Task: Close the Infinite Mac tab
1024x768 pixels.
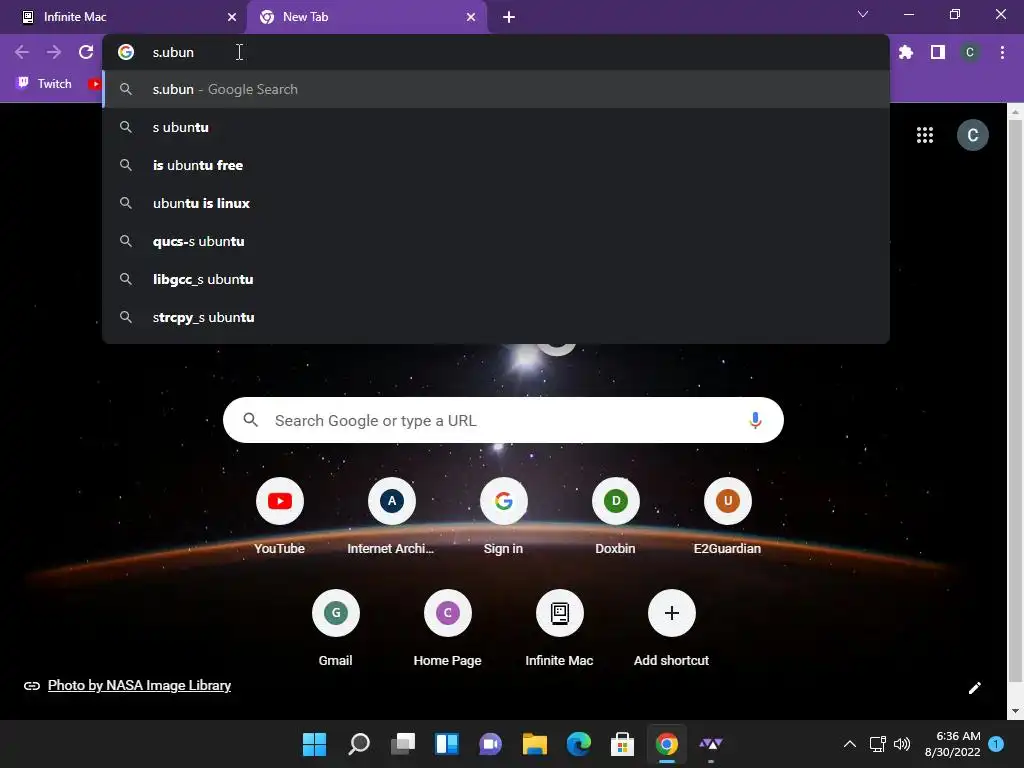Action: (x=232, y=17)
